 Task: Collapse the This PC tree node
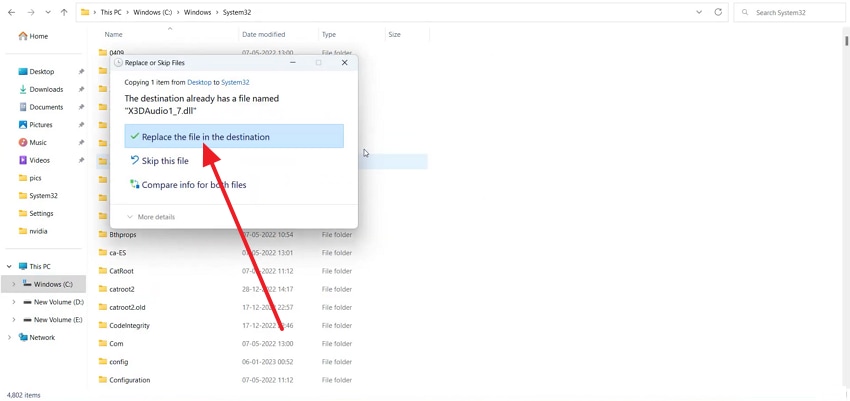[9, 267]
